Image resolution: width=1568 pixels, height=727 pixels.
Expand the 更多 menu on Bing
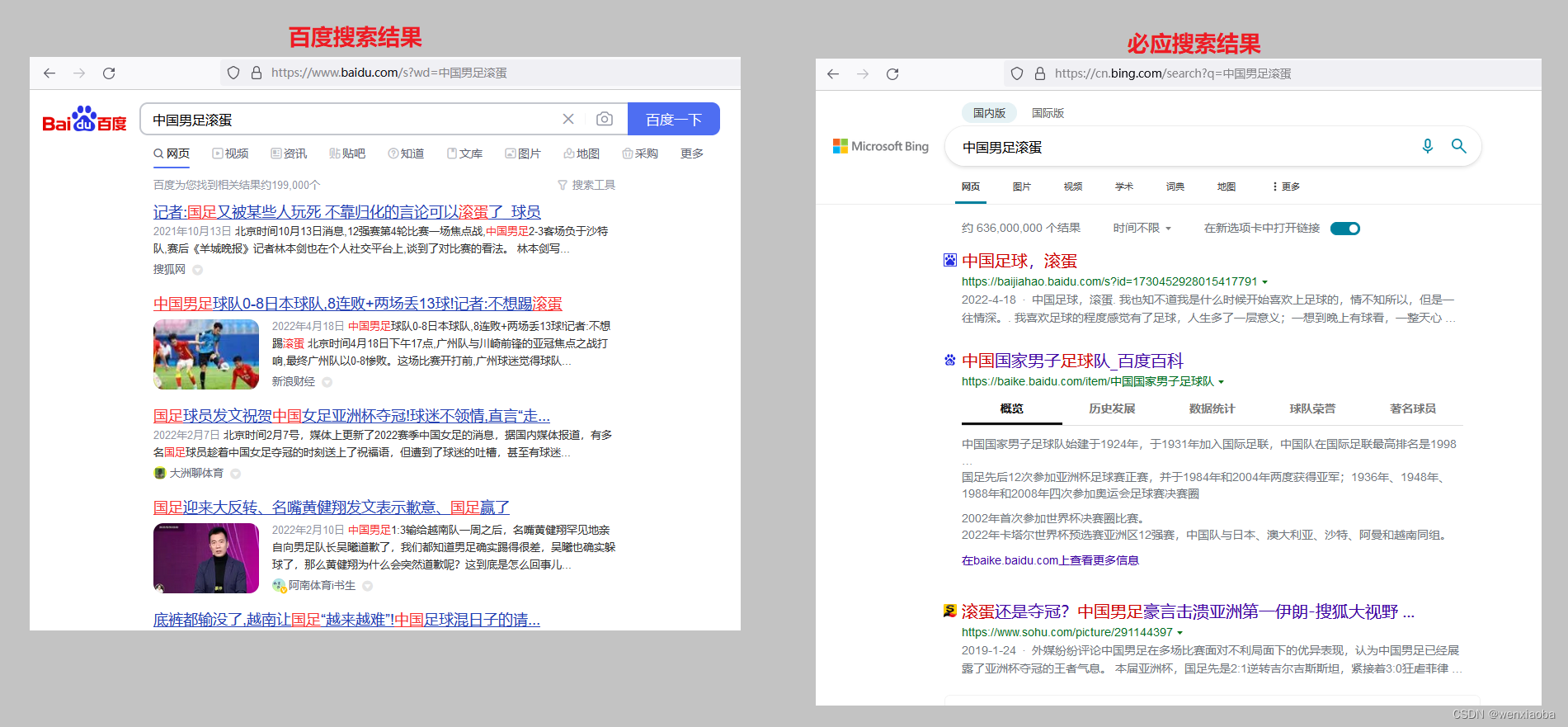point(1286,186)
